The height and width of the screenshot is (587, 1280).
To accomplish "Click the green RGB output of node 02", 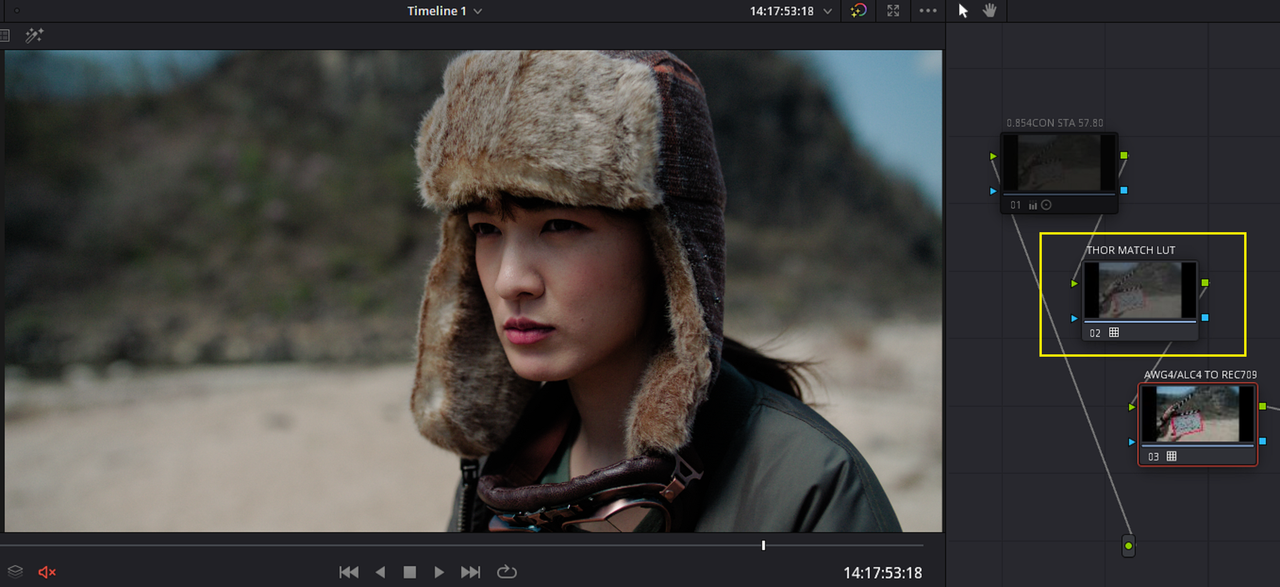I will coord(1205,283).
